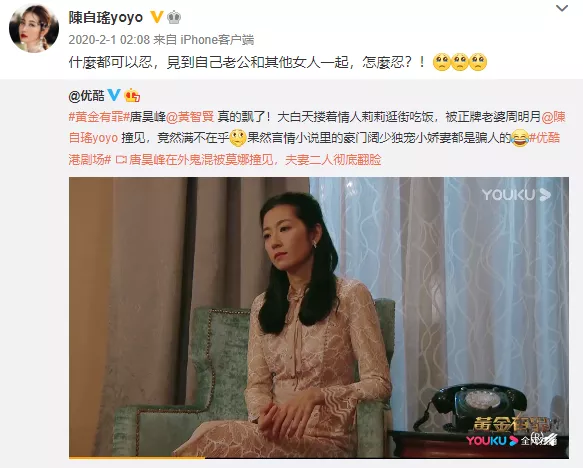Click the YOUKU watermark in the video corner
Image resolution: width=583 pixels, height=468 pixels.
[516, 194]
